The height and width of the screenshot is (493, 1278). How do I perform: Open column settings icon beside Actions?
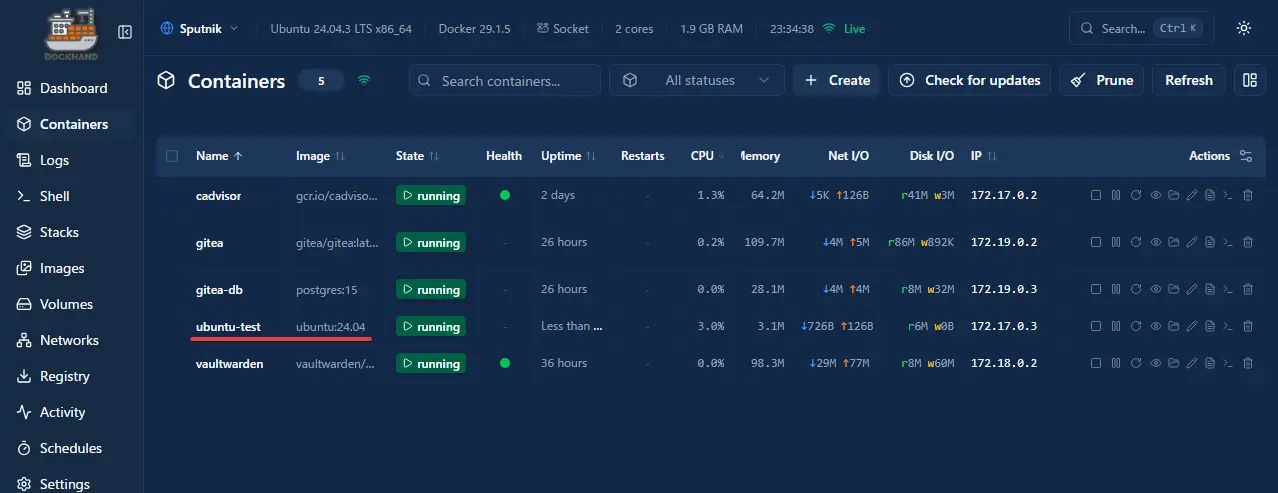click(x=1245, y=156)
